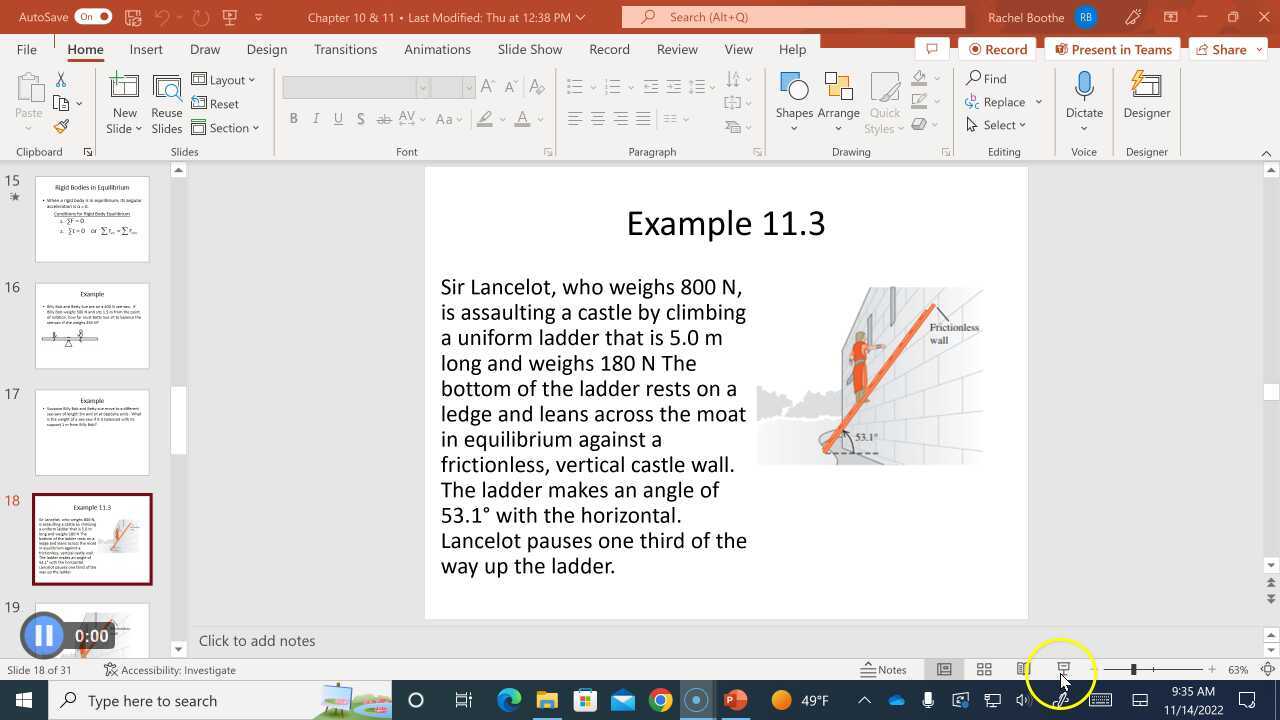This screenshot has width=1280, height=720.
Task: Expand the Layout dropdown
Action: coord(224,79)
